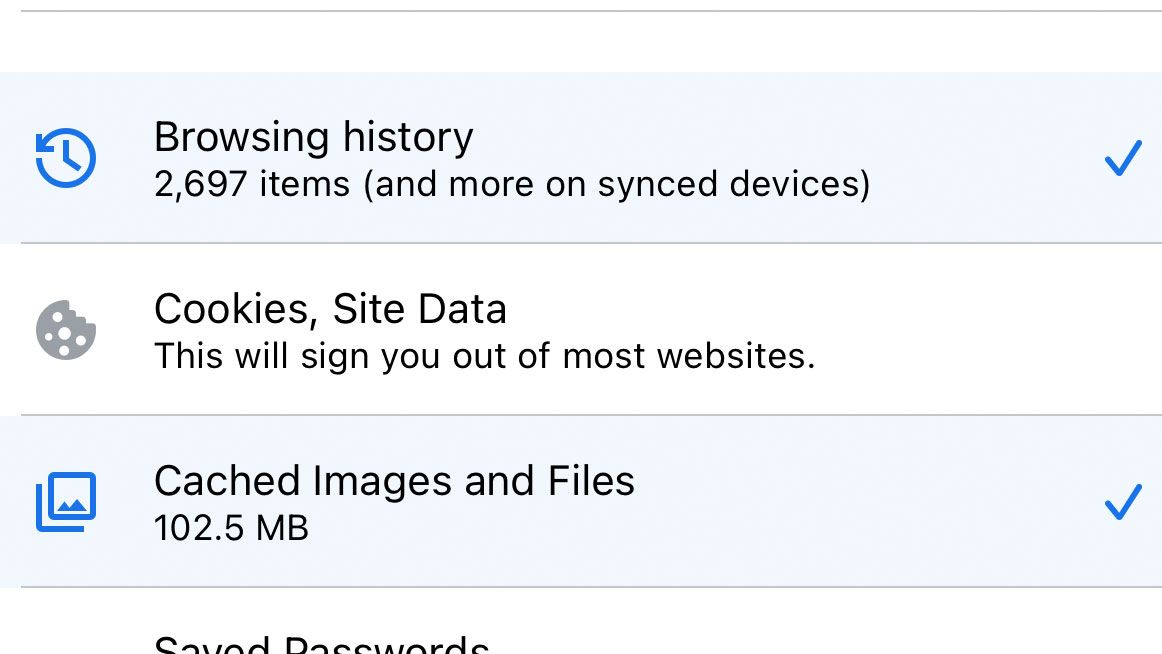The image size is (1162, 654).
Task: Select the Browsing history label
Action: (313, 137)
